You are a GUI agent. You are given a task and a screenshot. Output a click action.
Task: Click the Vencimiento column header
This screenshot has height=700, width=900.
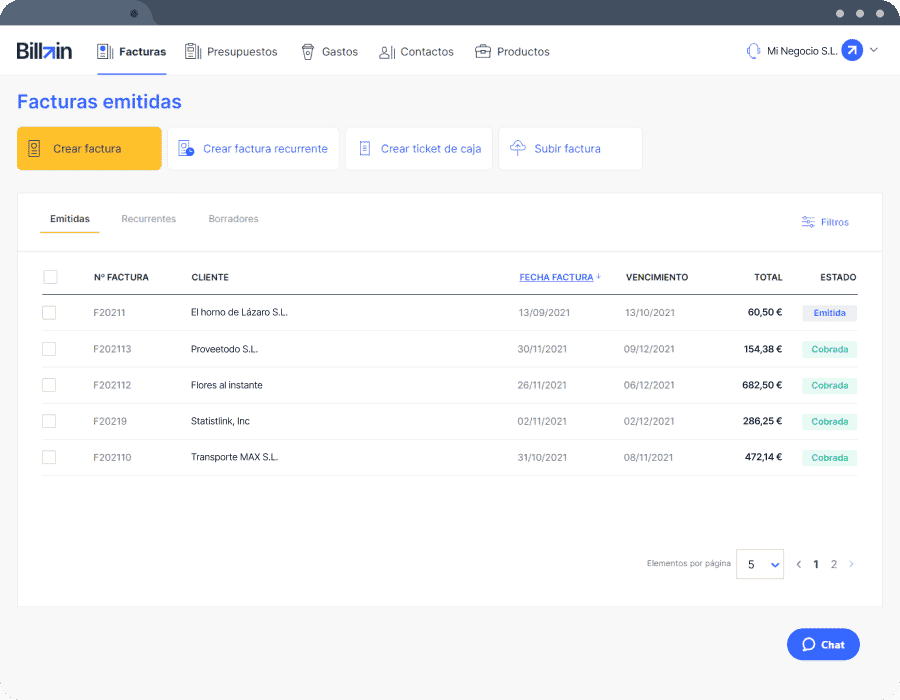point(657,277)
